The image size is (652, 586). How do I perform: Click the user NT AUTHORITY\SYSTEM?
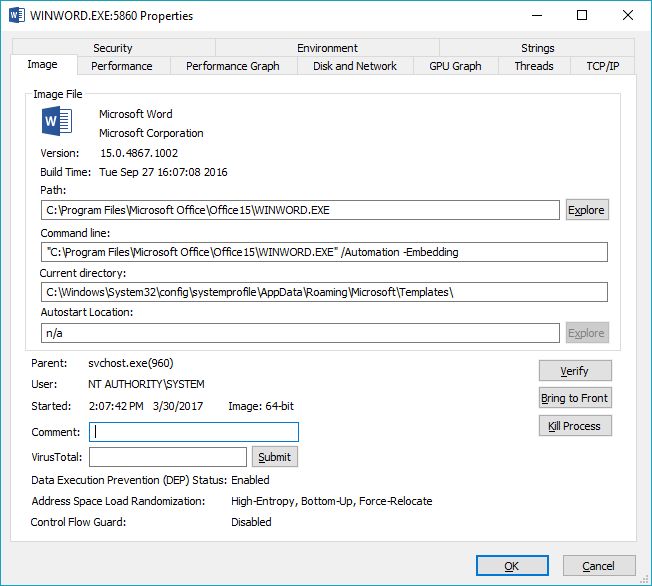pos(146,384)
